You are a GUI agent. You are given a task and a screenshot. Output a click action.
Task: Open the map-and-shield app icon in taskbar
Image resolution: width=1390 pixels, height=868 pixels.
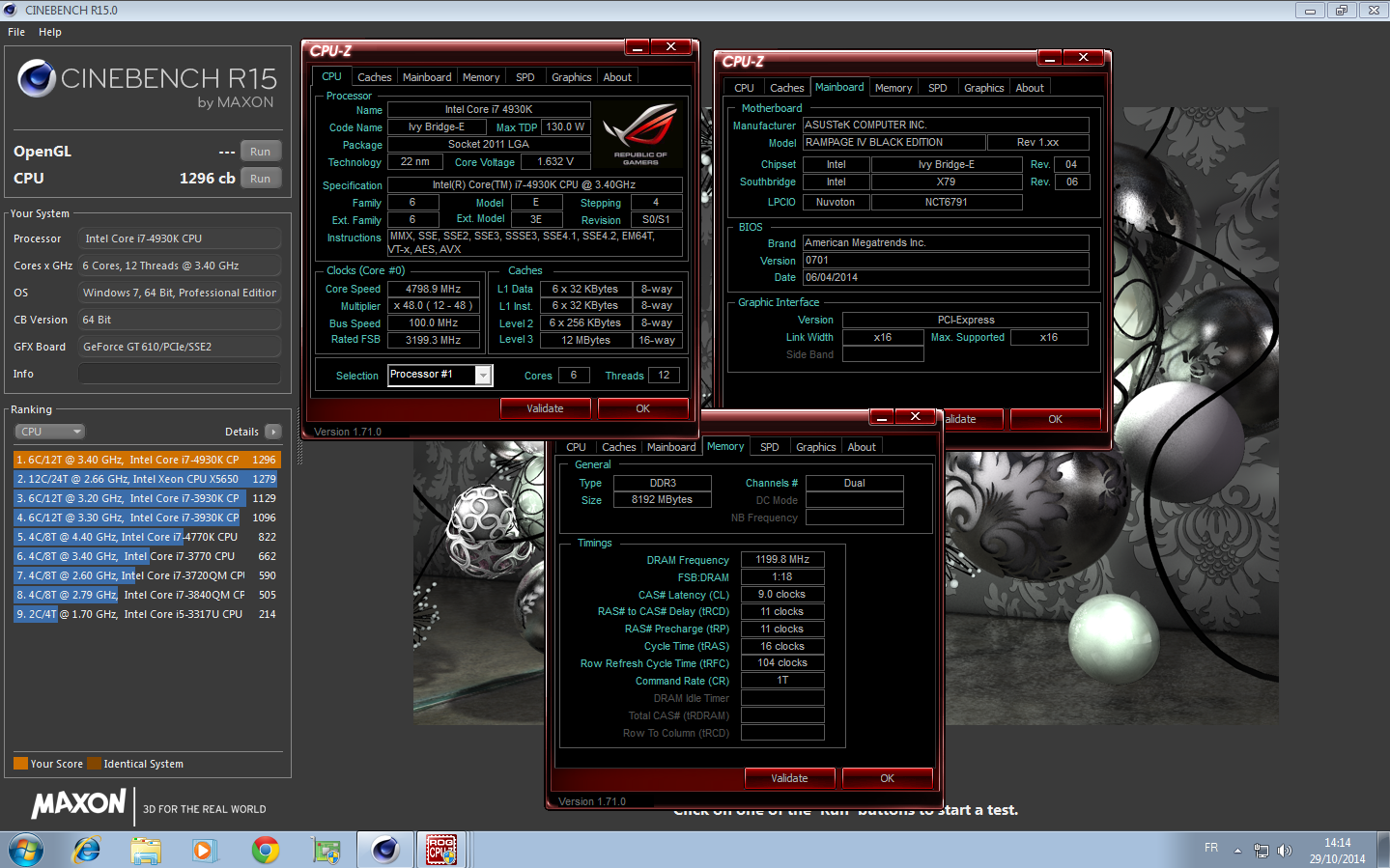(326, 850)
